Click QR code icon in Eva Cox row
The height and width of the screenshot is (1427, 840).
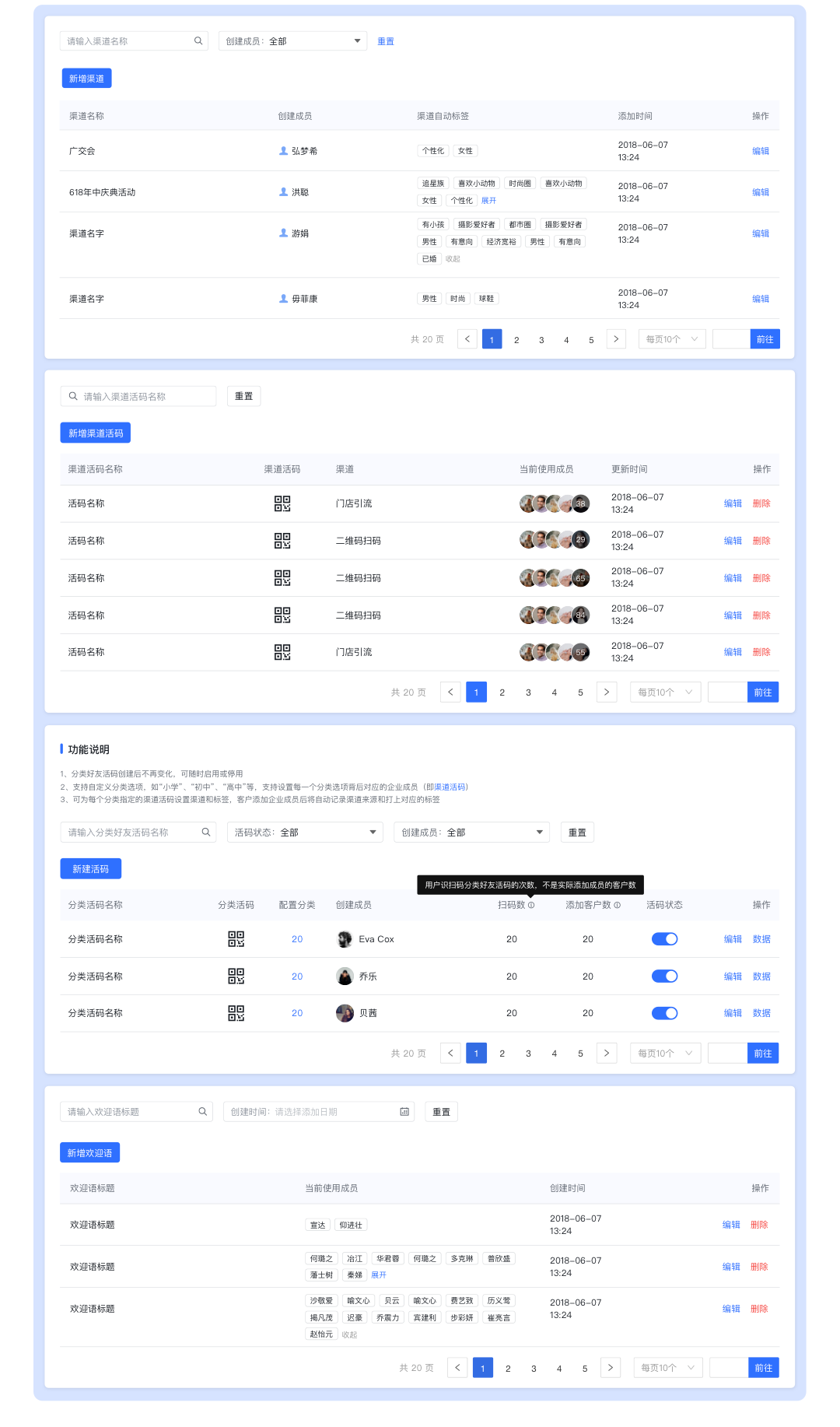[236, 939]
